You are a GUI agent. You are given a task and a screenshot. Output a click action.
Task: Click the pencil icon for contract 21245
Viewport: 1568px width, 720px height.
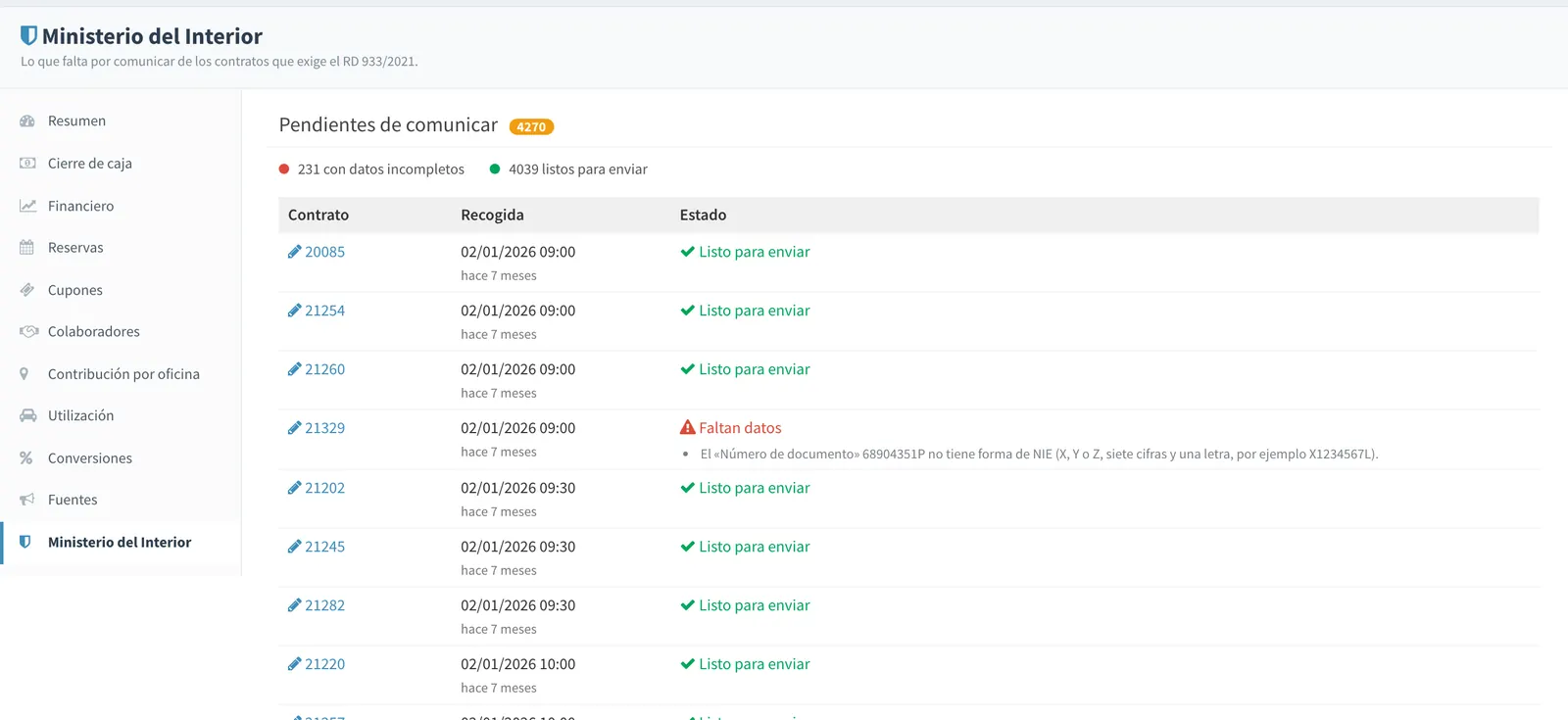tap(294, 547)
